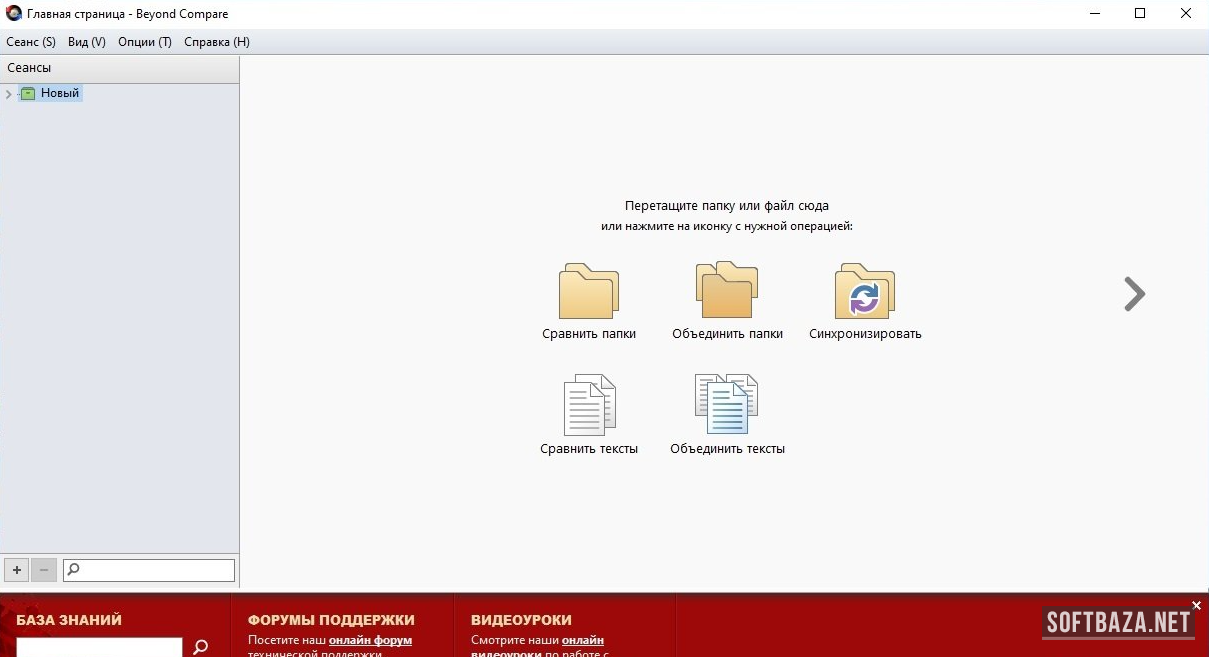Launch the Объединить тексты text merge icon
Screen dimensions: 1209x657
coord(727,405)
